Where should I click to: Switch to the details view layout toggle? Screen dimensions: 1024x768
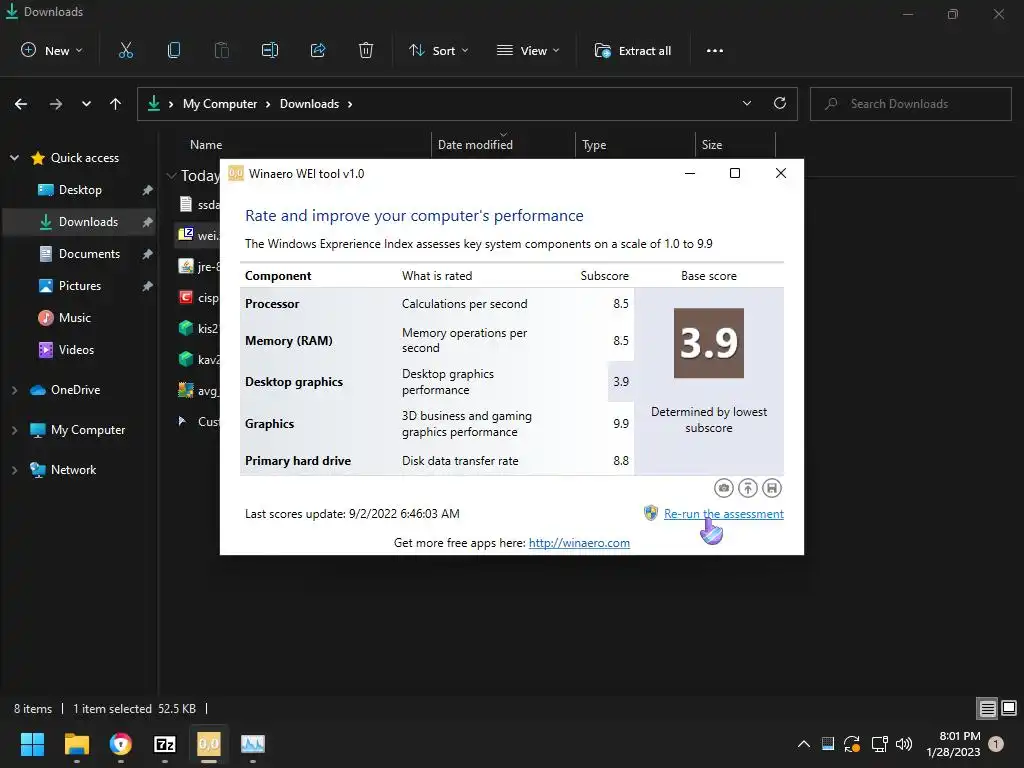987,709
